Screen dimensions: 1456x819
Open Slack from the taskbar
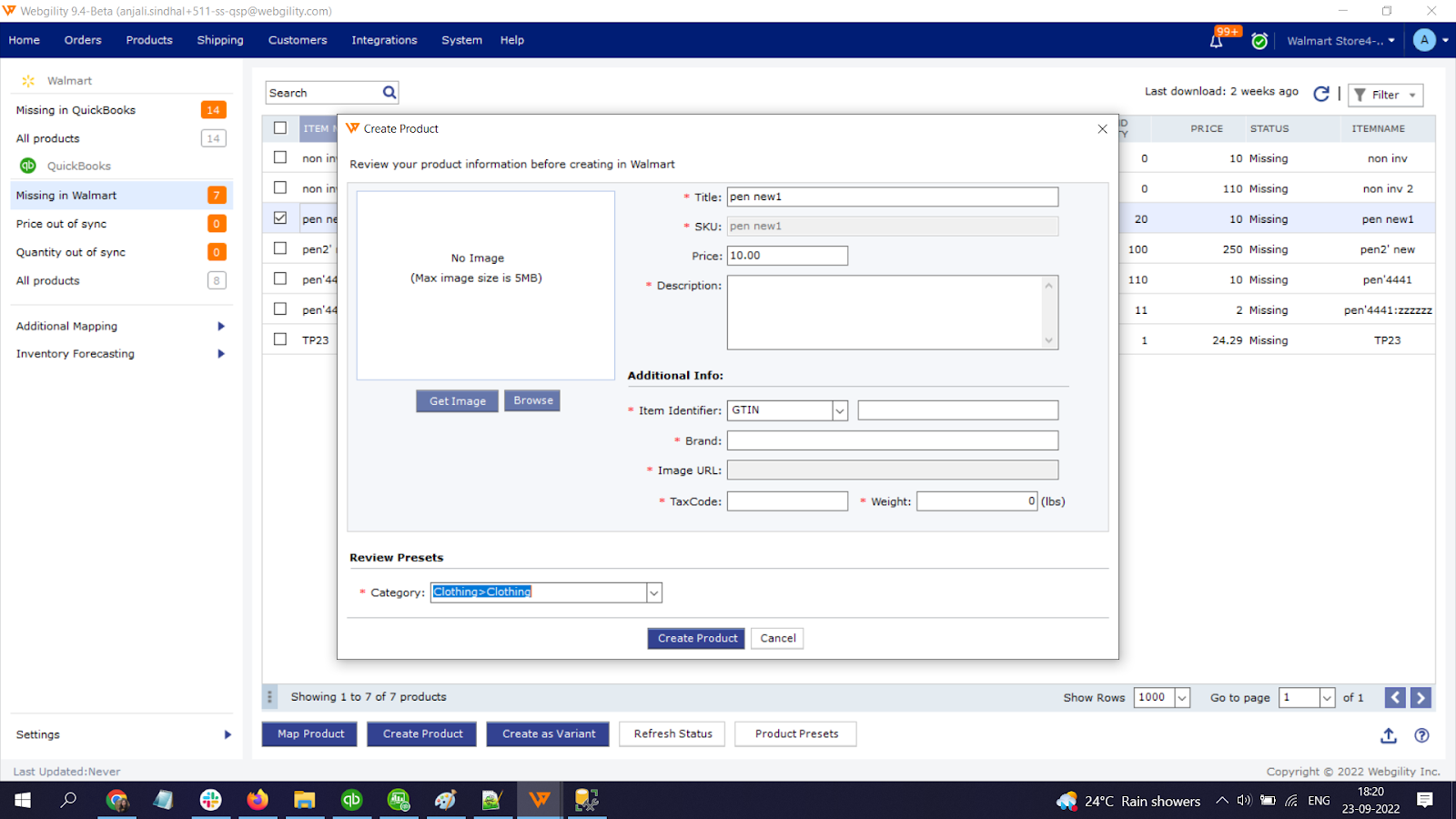[x=210, y=800]
